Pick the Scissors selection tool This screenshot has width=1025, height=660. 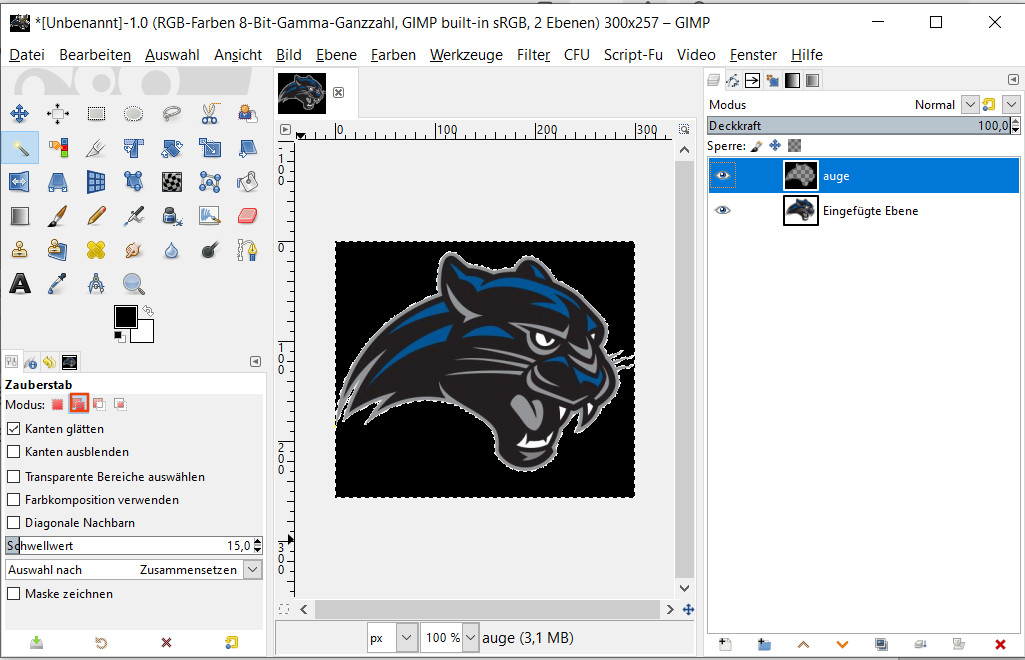click(x=209, y=113)
